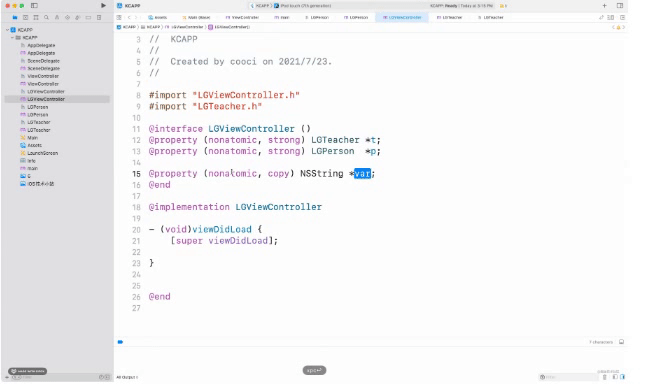
Task: Choose iPod touch run destination
Action: 303,6
